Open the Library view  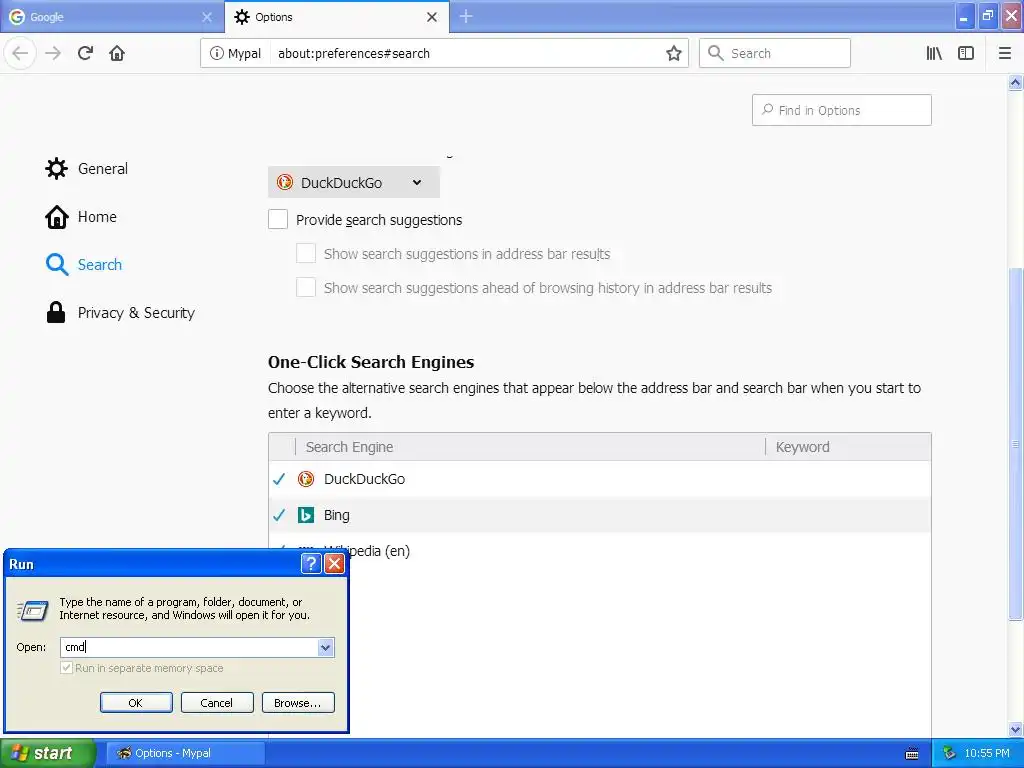point(934,54)
